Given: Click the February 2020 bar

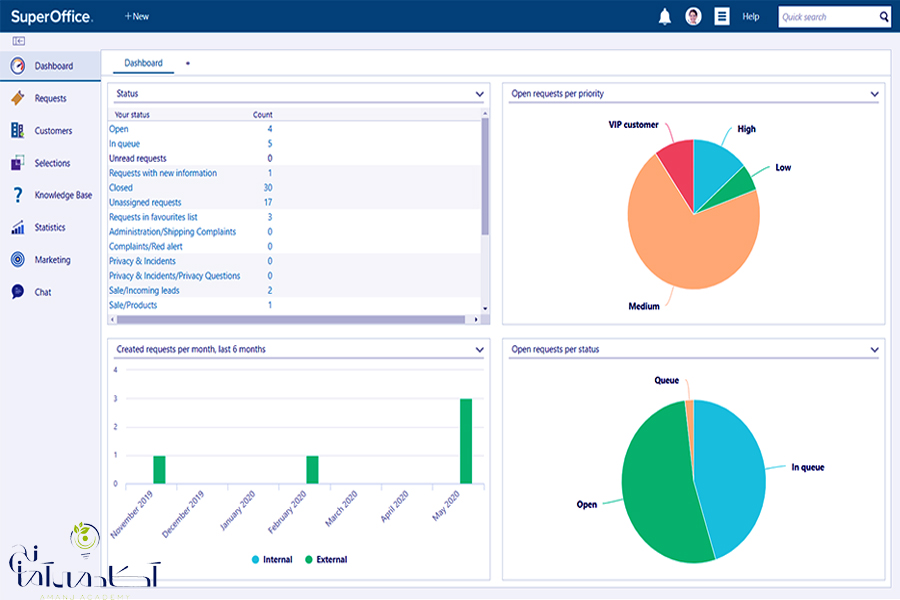Looking at the screenshot, I should coord(312,470).
